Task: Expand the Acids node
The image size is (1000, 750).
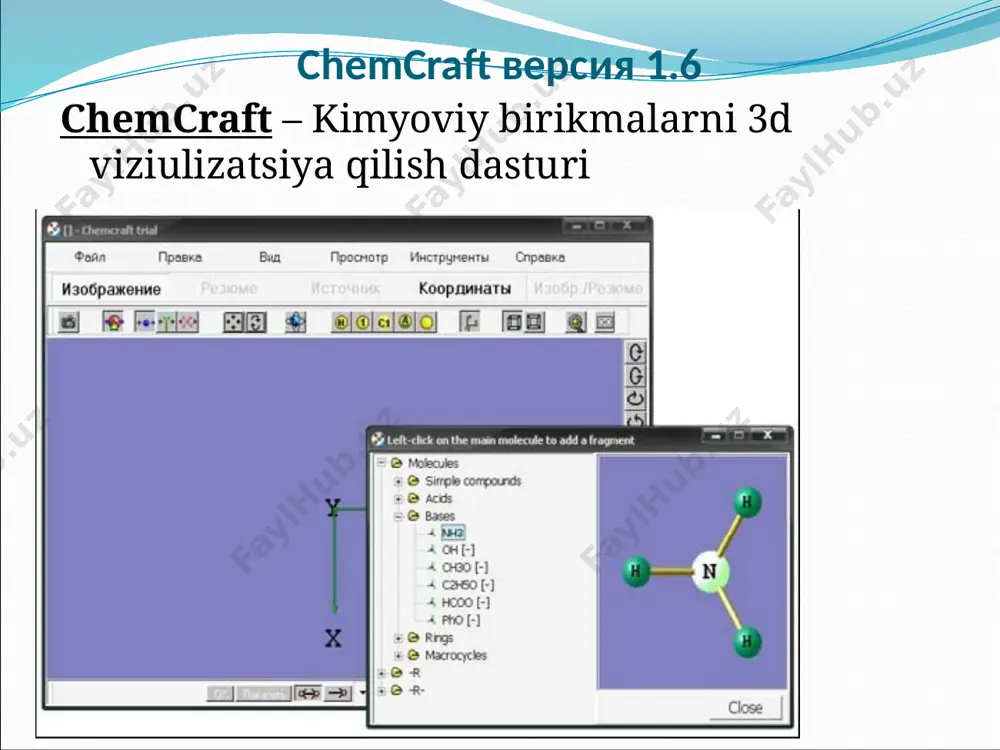Action: (x=399, y=499)
